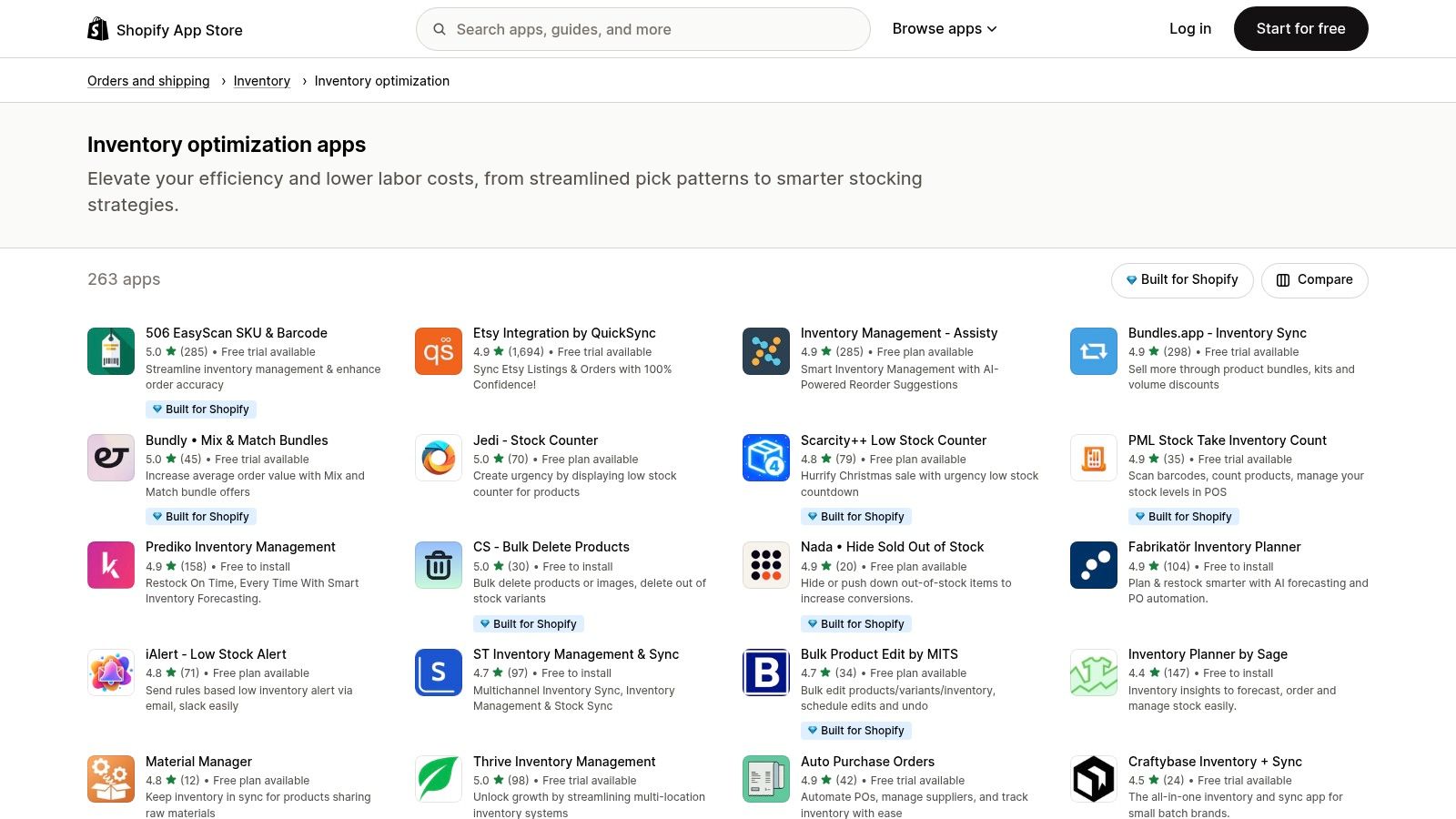Image resolution: width=1456 pixels, height=819 pixels.
Task: Click the search magnifier icon
Action: point(439,28)
